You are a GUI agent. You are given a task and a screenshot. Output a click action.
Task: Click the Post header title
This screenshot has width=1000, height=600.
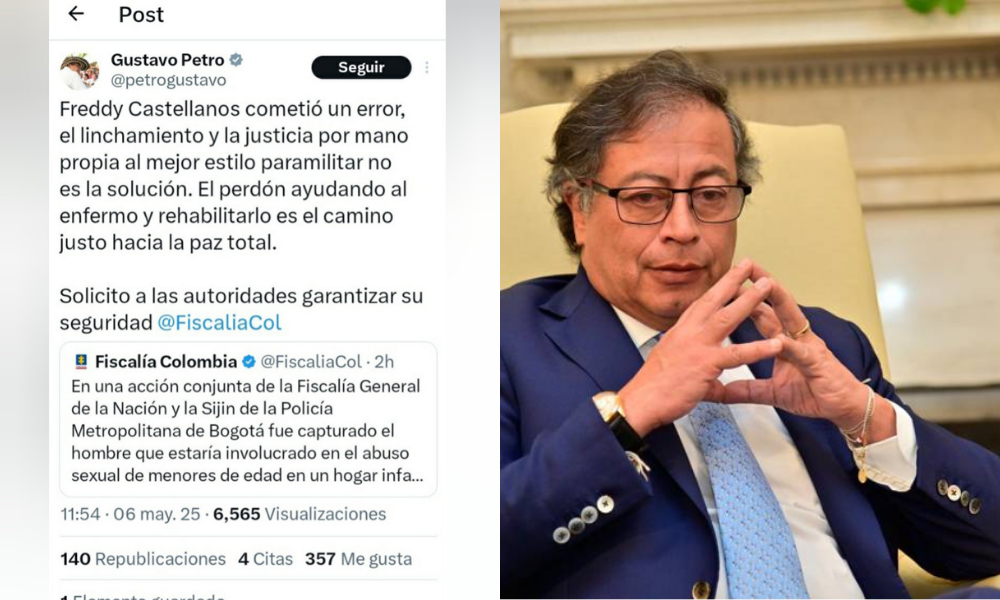(141, 14)
